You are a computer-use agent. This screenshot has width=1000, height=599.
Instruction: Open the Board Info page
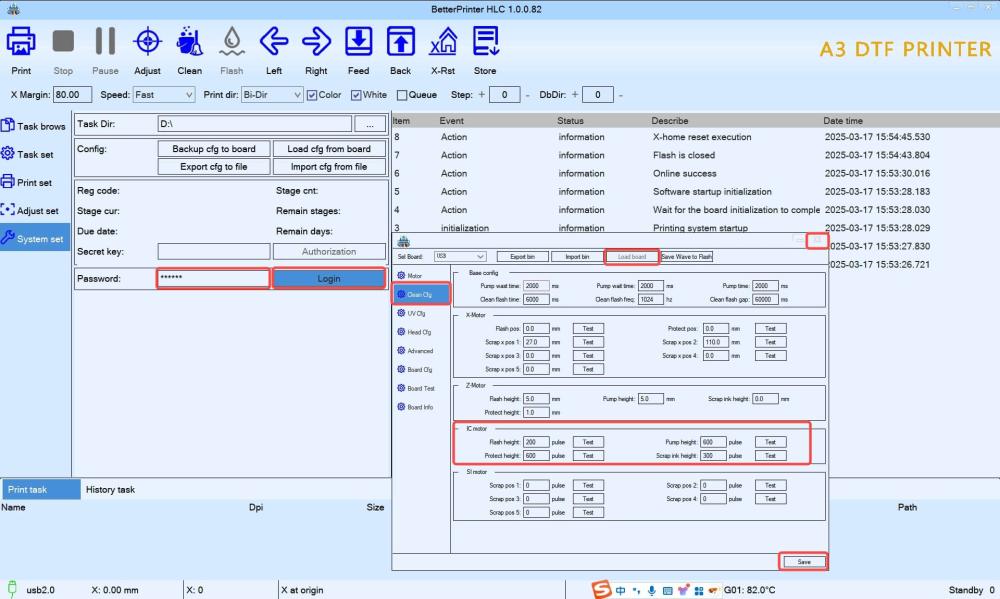tap(415, 407)
